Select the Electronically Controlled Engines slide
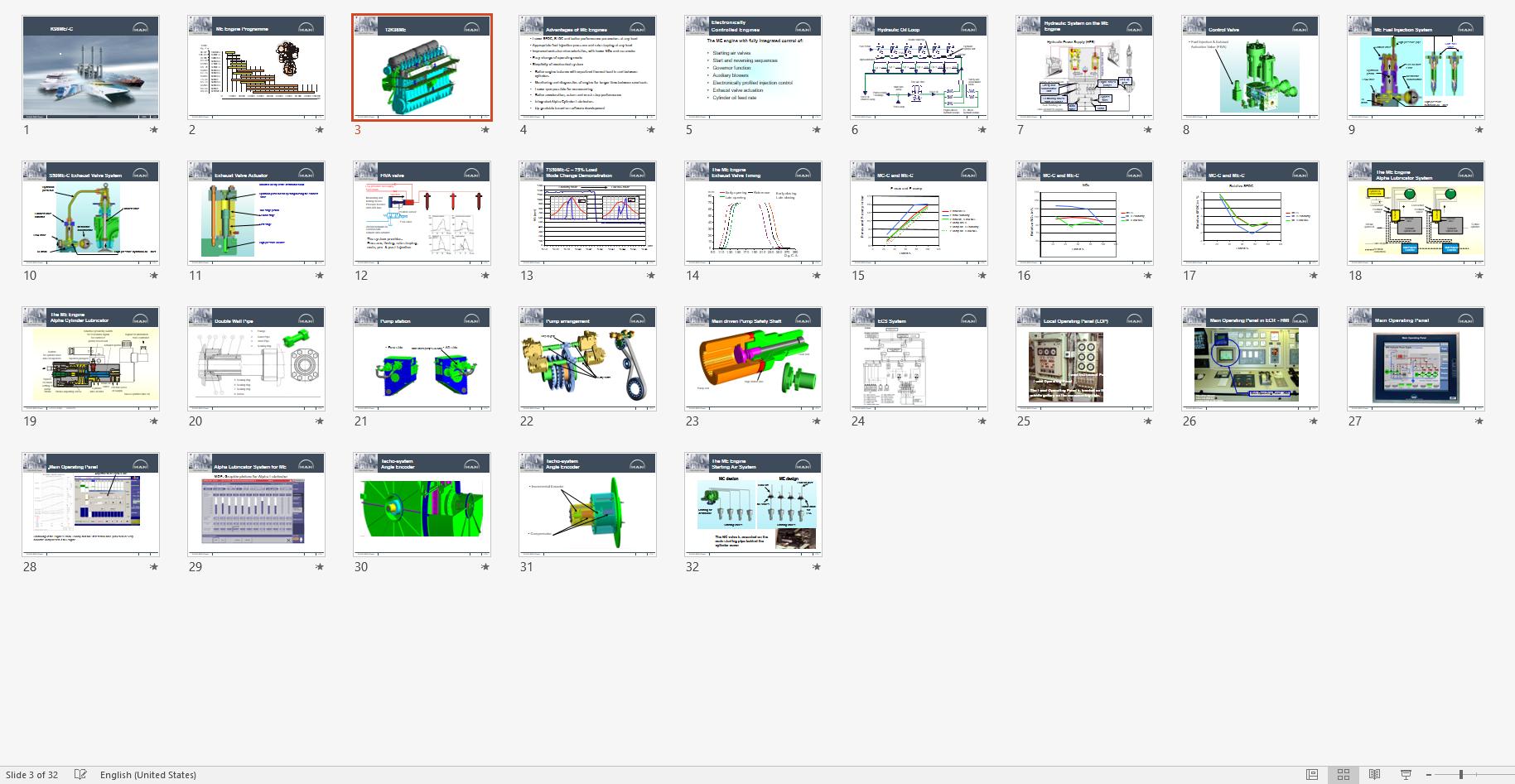Viewport: 1515px width, 784px height. click(x=754, y=67)
